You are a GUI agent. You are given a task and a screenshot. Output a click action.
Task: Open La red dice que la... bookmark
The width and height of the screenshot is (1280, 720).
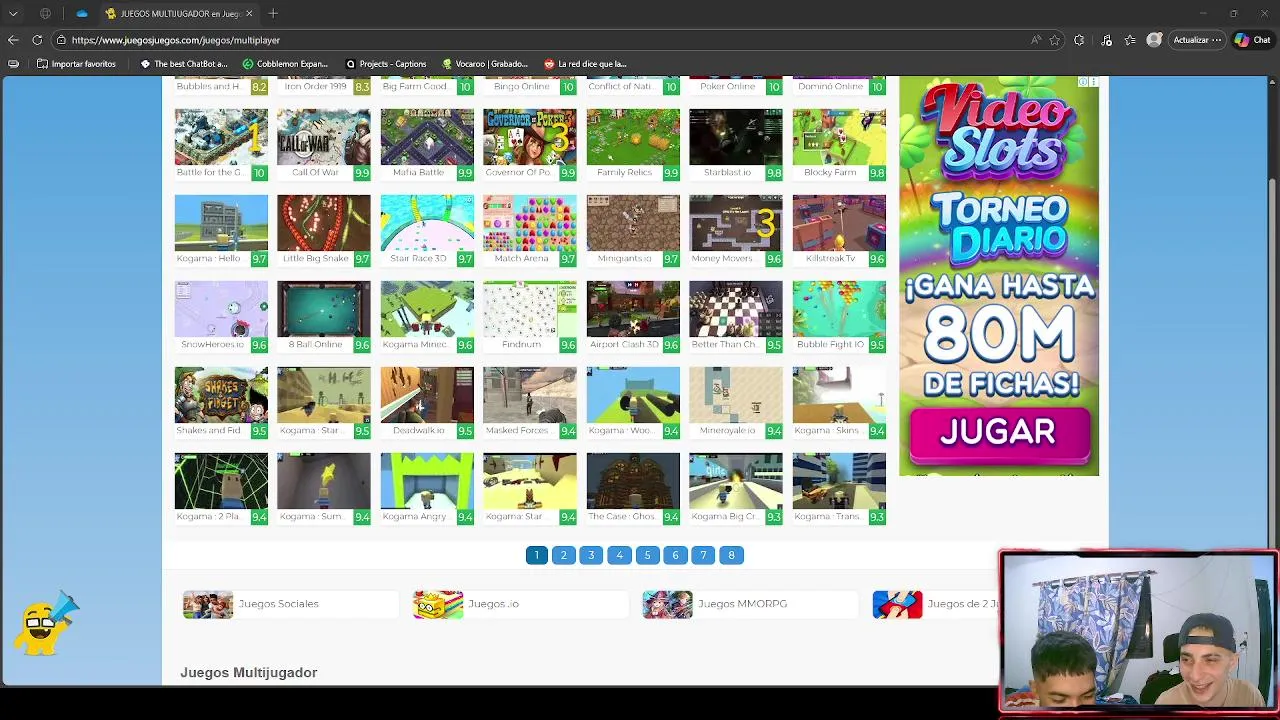(x=585, y=64)
